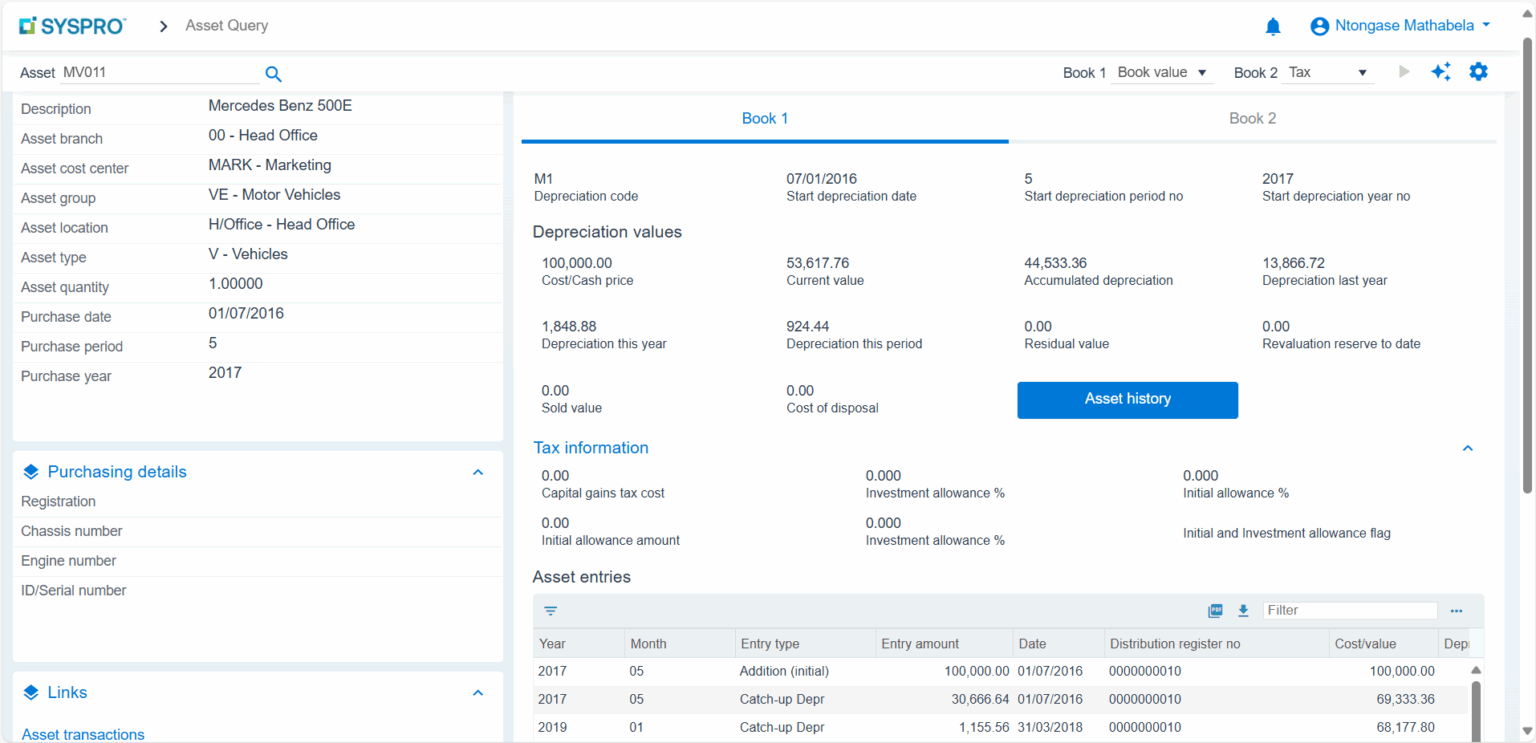Image resolution: width=1536 pixels, height=743 pixels.
Task: Open the Asset transactions link
Action: pos(83,734)
